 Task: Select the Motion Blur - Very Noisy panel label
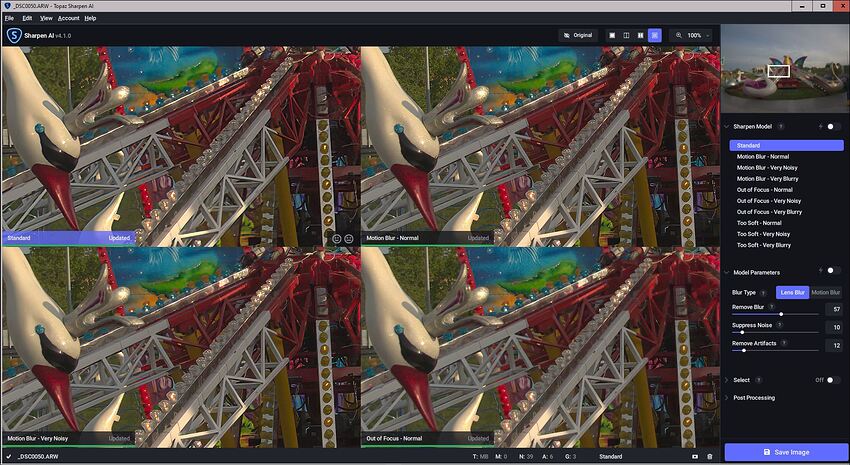click(68, 438)
